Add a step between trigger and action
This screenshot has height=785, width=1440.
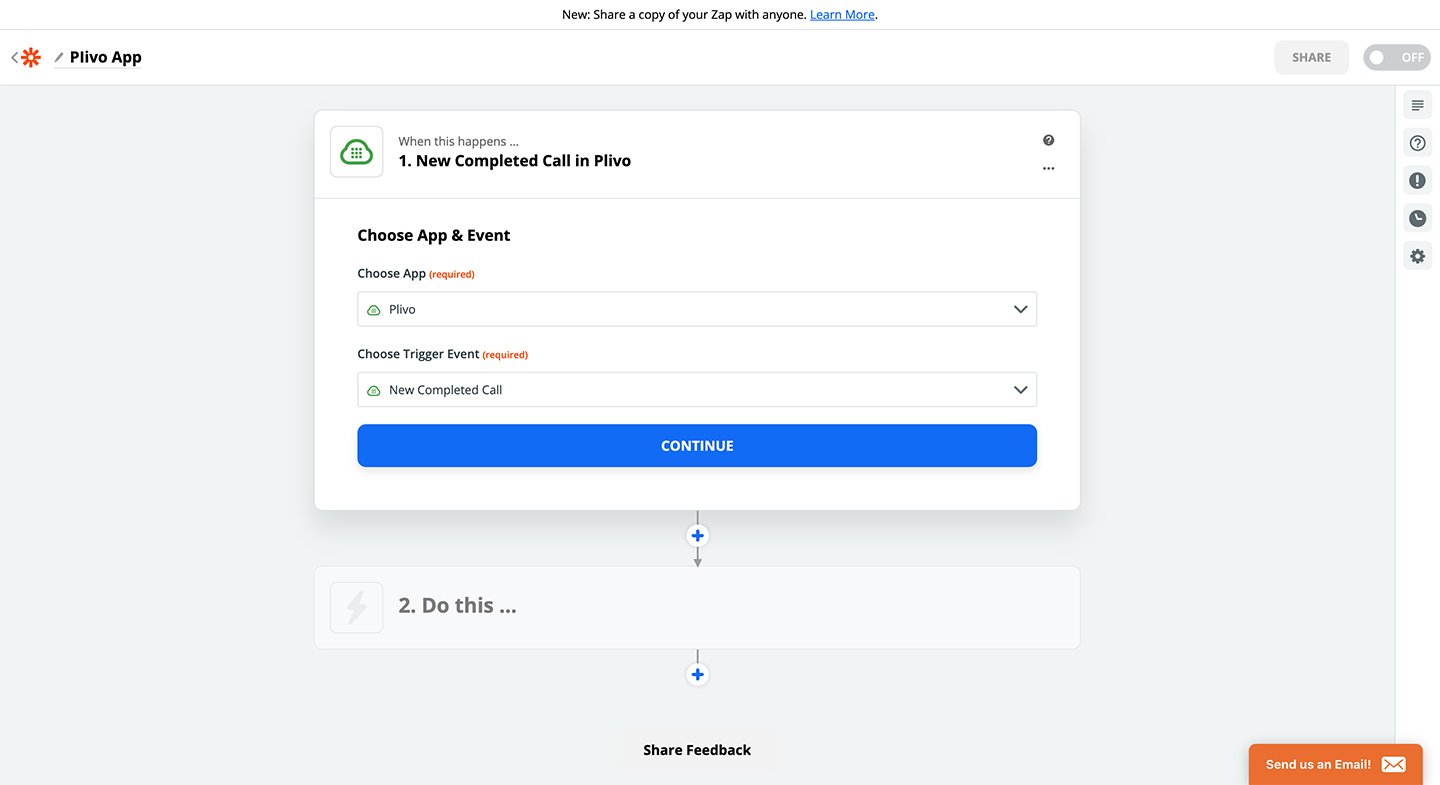click(x=698, y=536)
